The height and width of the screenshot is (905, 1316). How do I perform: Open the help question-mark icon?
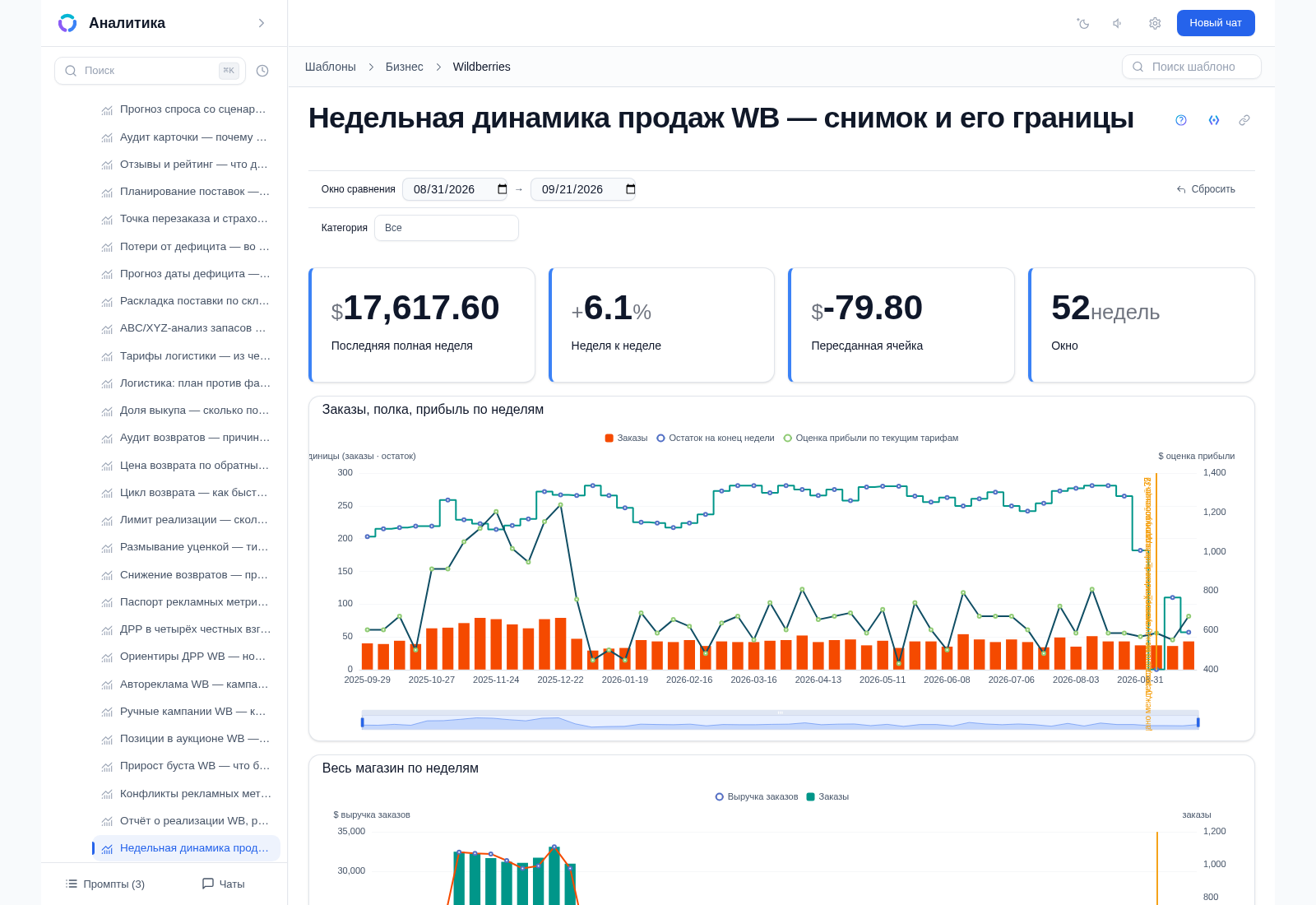pos(1181,120)
